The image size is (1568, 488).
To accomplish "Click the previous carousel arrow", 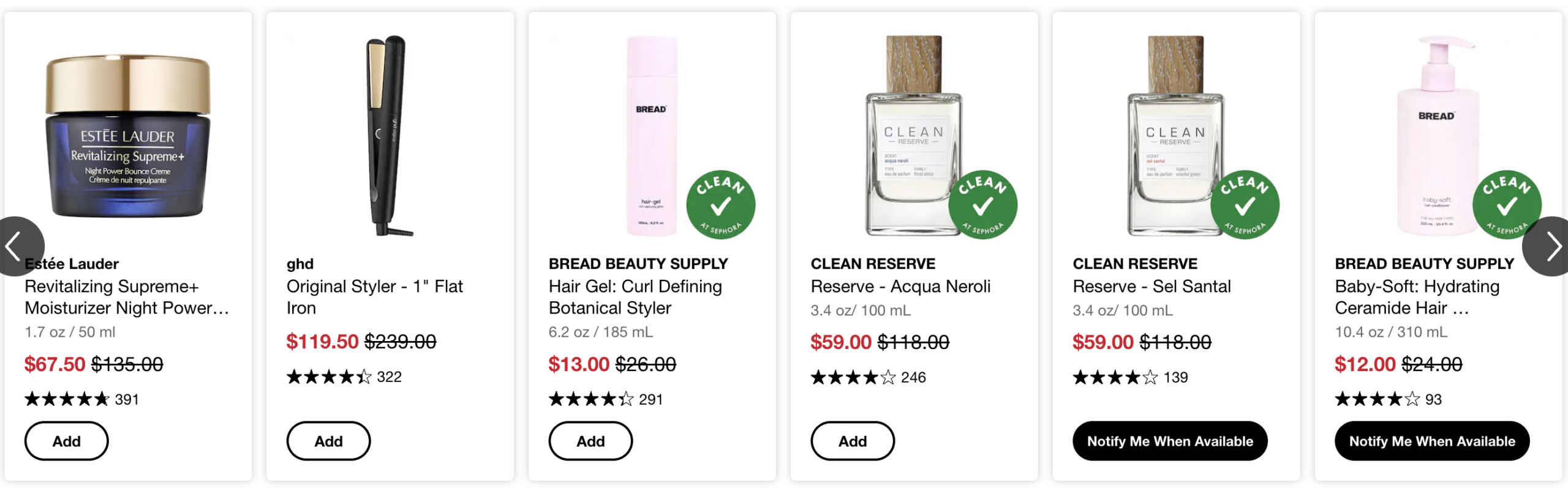I will [x=17, y=246].
